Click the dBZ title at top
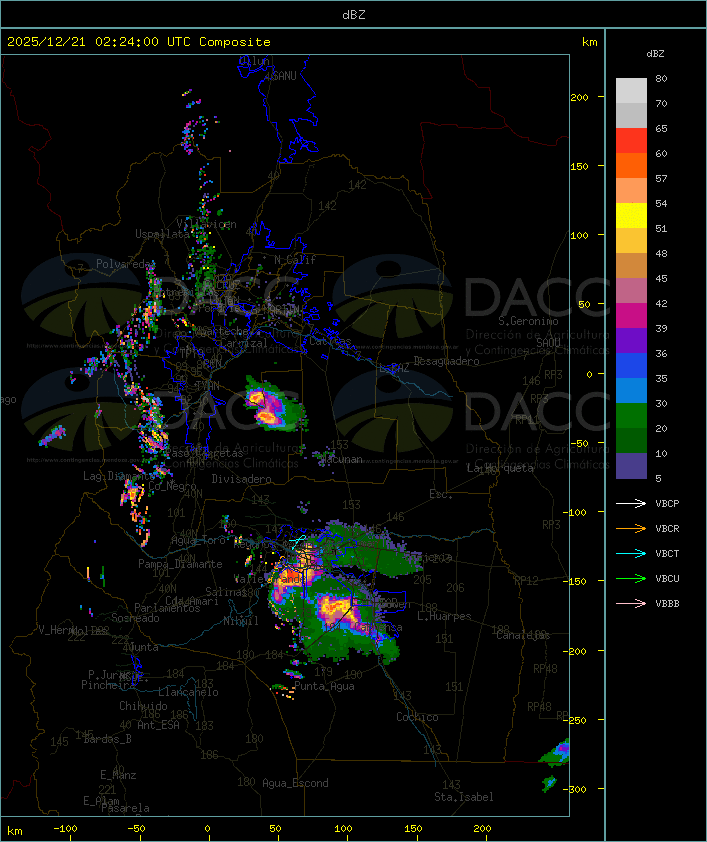This screenshot has height=842, width=707. click(x=354, y=14)
